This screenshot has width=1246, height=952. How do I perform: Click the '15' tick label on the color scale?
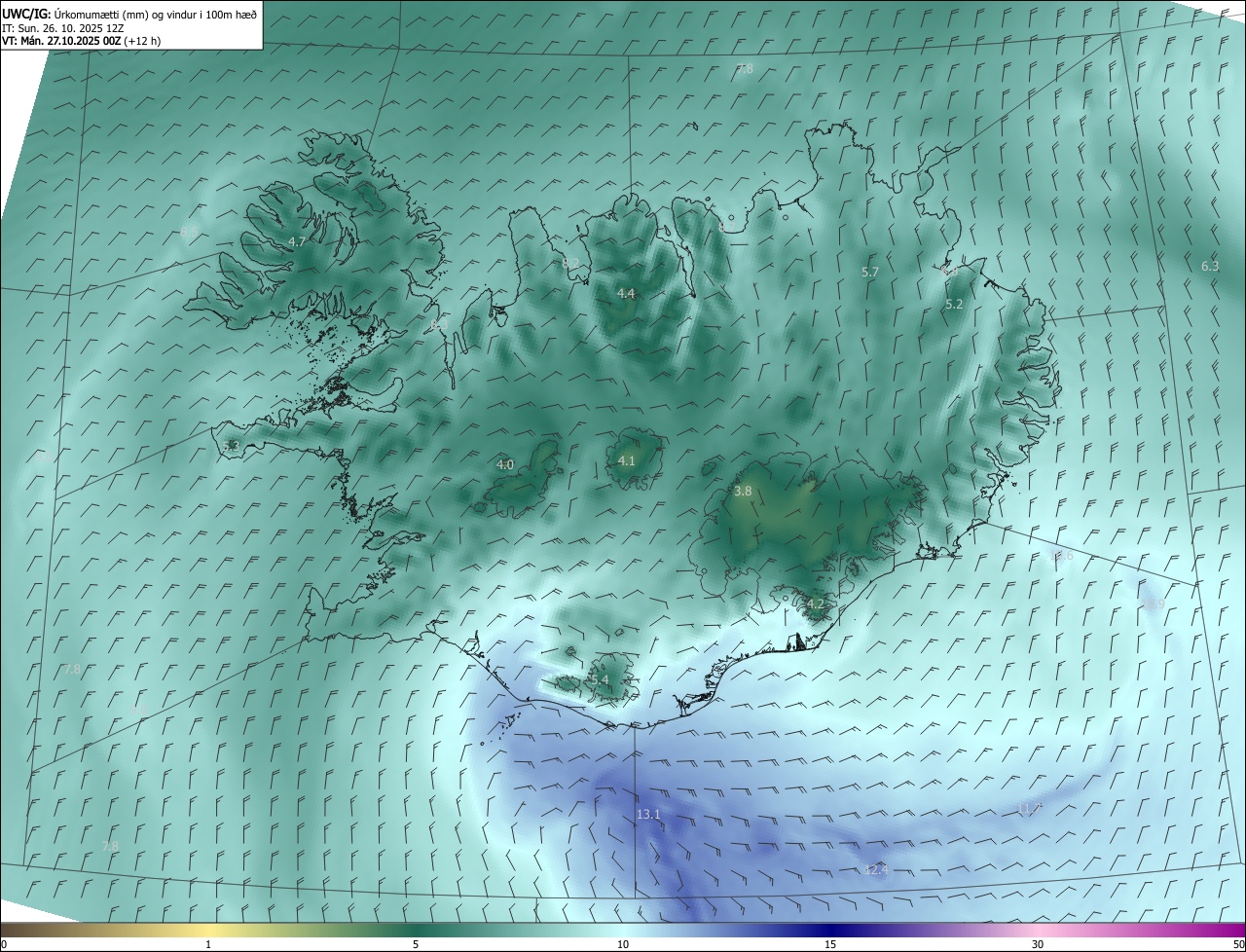pos(830,944)
